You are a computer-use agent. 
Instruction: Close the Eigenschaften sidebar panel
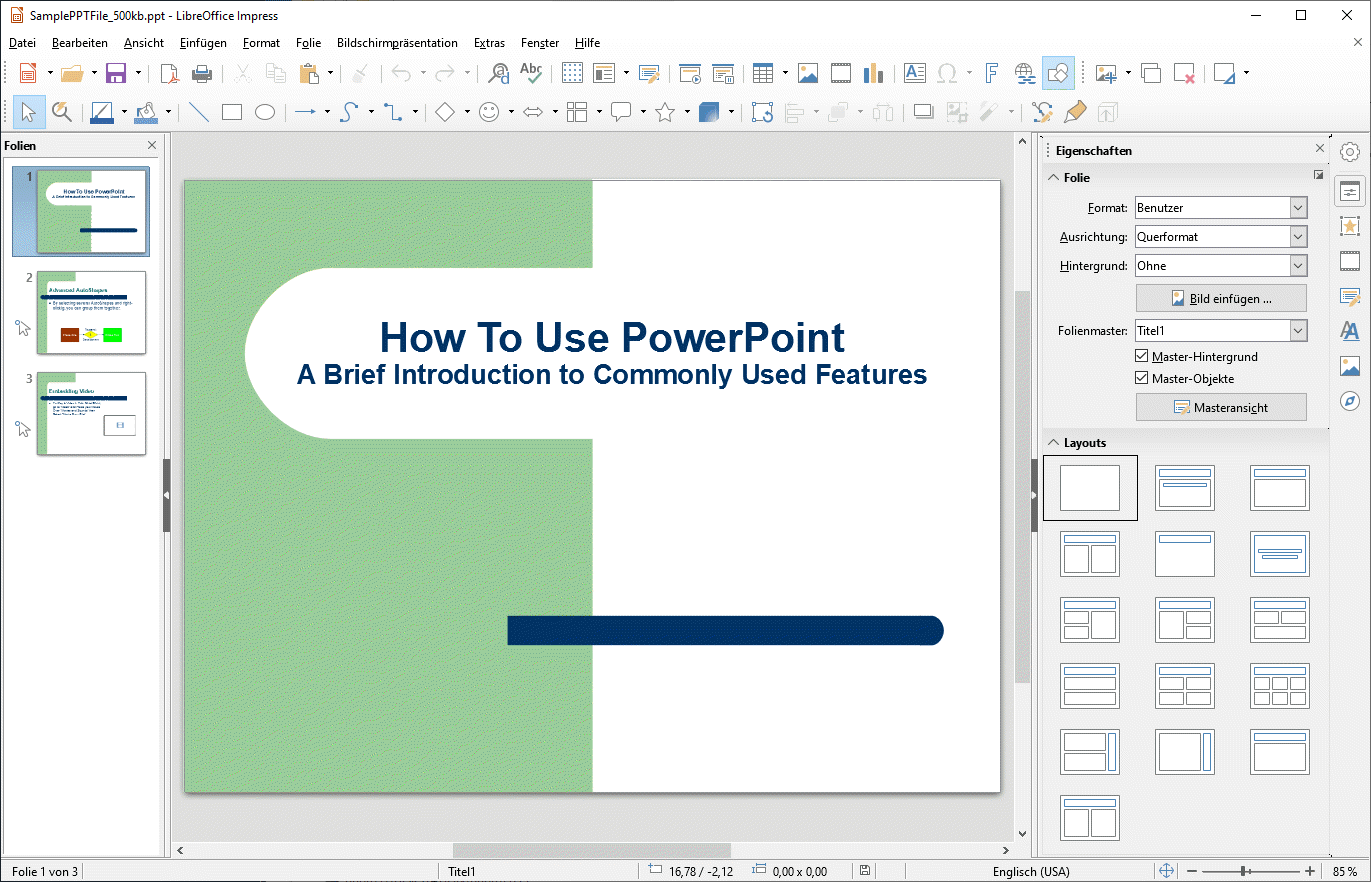1320,149
